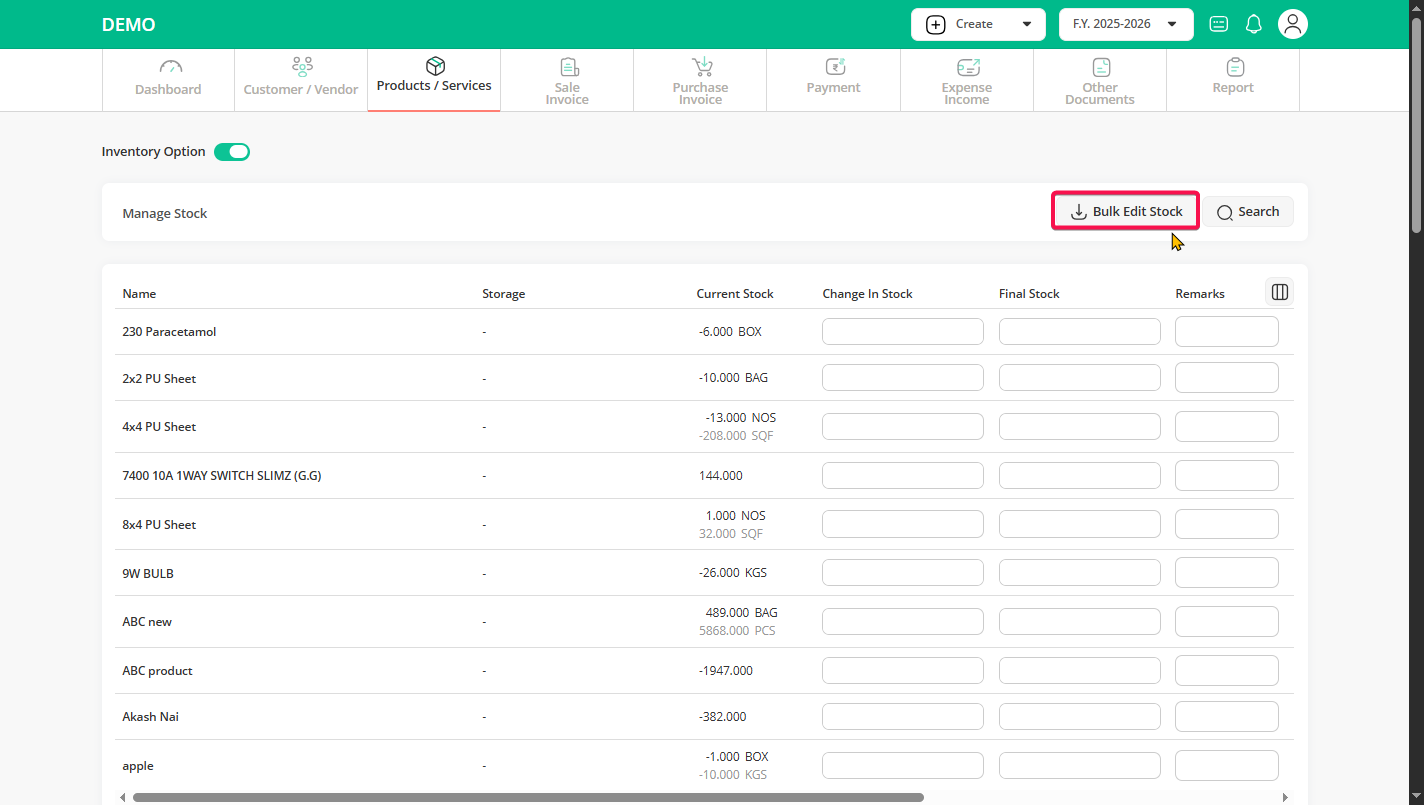Click the horizontal scrollbar under the table
1424x805 pixels.
click(x=528, y=797)
